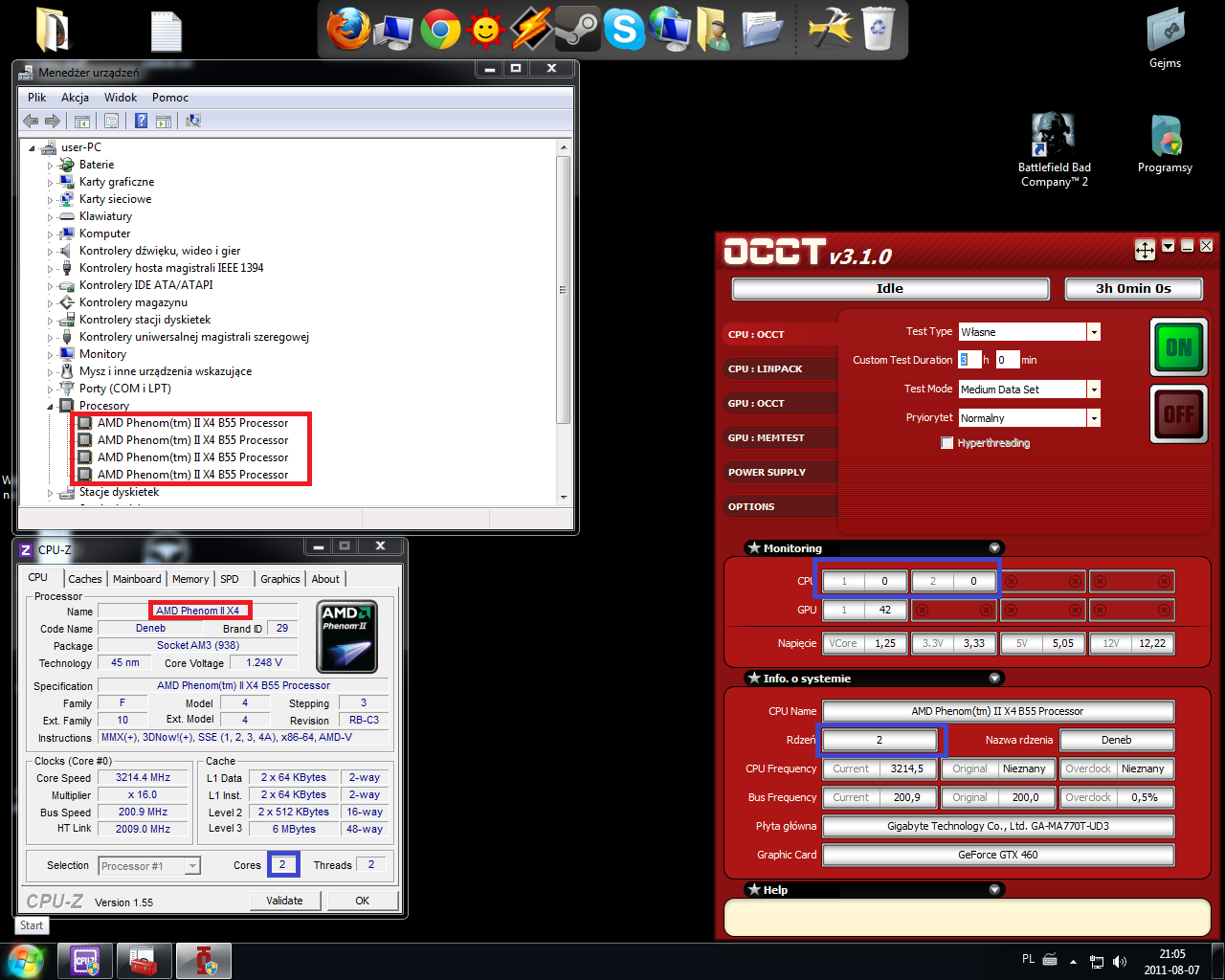Open the OPTIONS tab in OCCT

click(780, 507)
